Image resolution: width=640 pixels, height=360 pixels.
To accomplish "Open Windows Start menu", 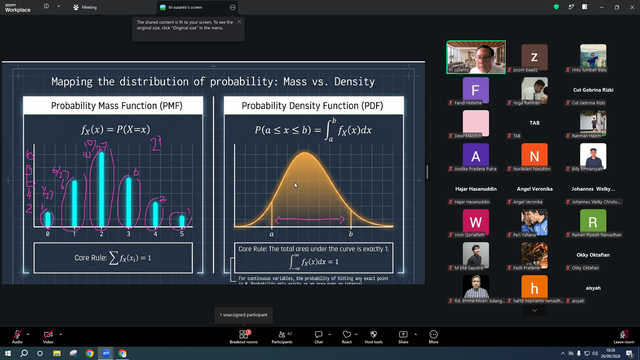I will 8,353.
